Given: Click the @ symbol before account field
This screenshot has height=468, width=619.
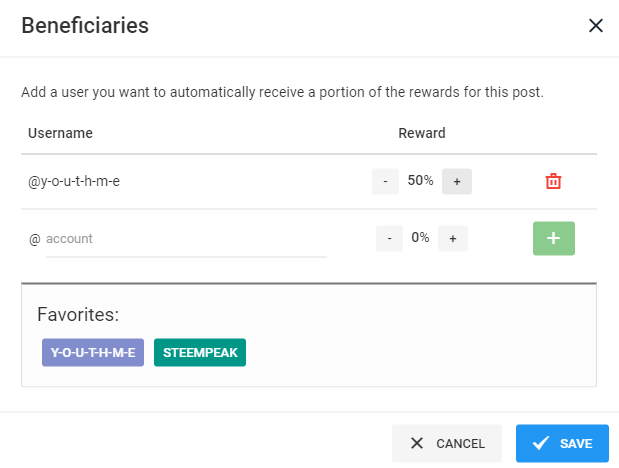Looking at the screenshot, I should (35, 239).
